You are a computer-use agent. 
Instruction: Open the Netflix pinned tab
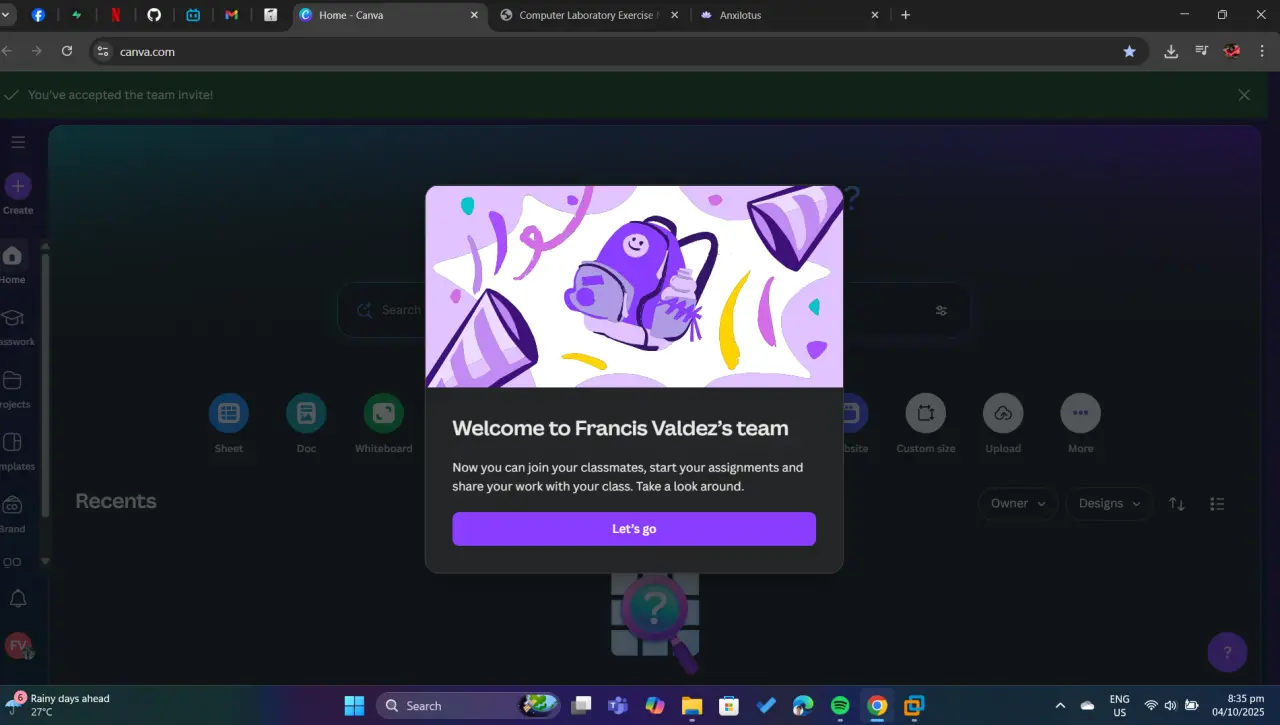(116, 15)
